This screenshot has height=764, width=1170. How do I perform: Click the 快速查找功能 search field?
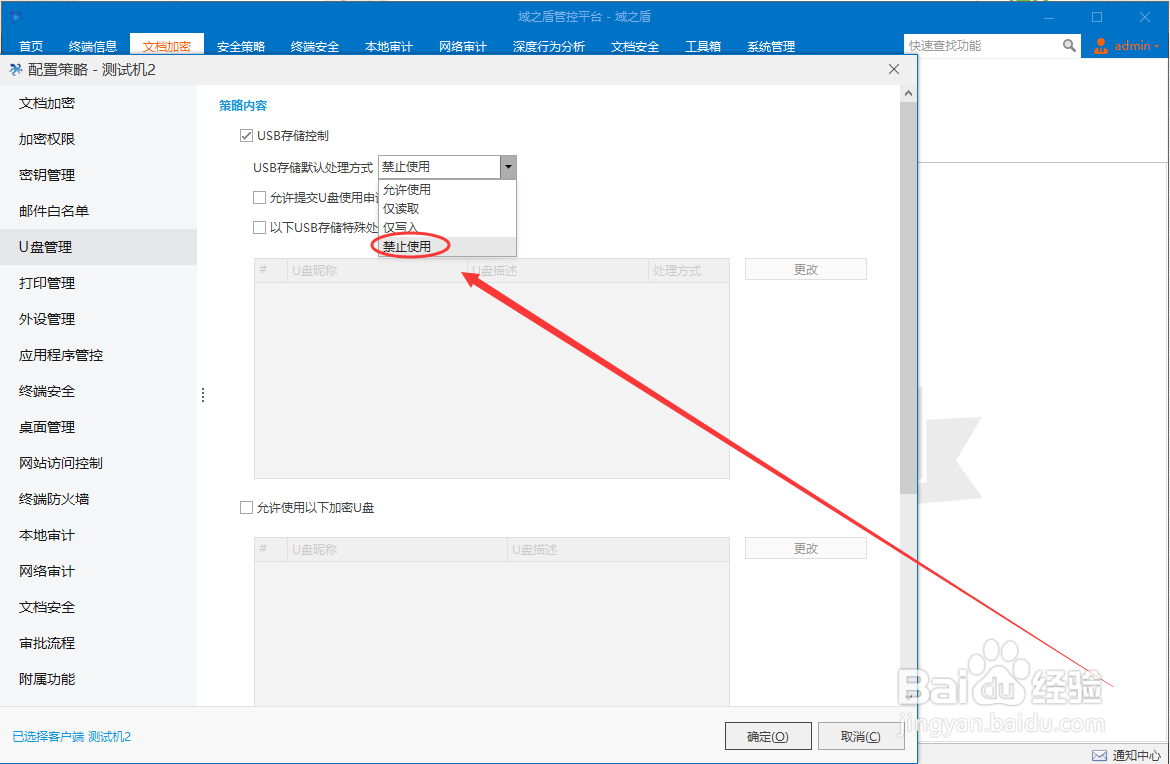pyautogui.click(x=982, y=46)
